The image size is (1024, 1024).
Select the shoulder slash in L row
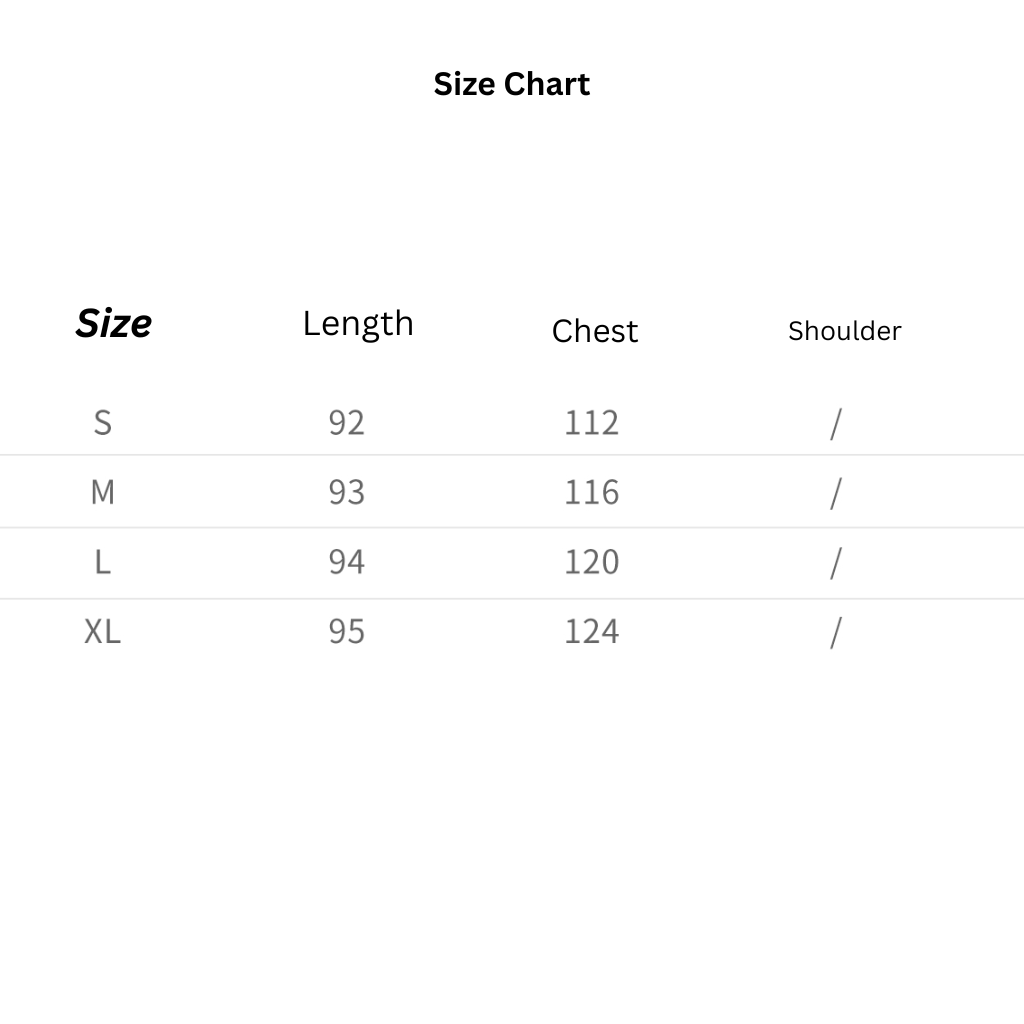pos(835,564)
